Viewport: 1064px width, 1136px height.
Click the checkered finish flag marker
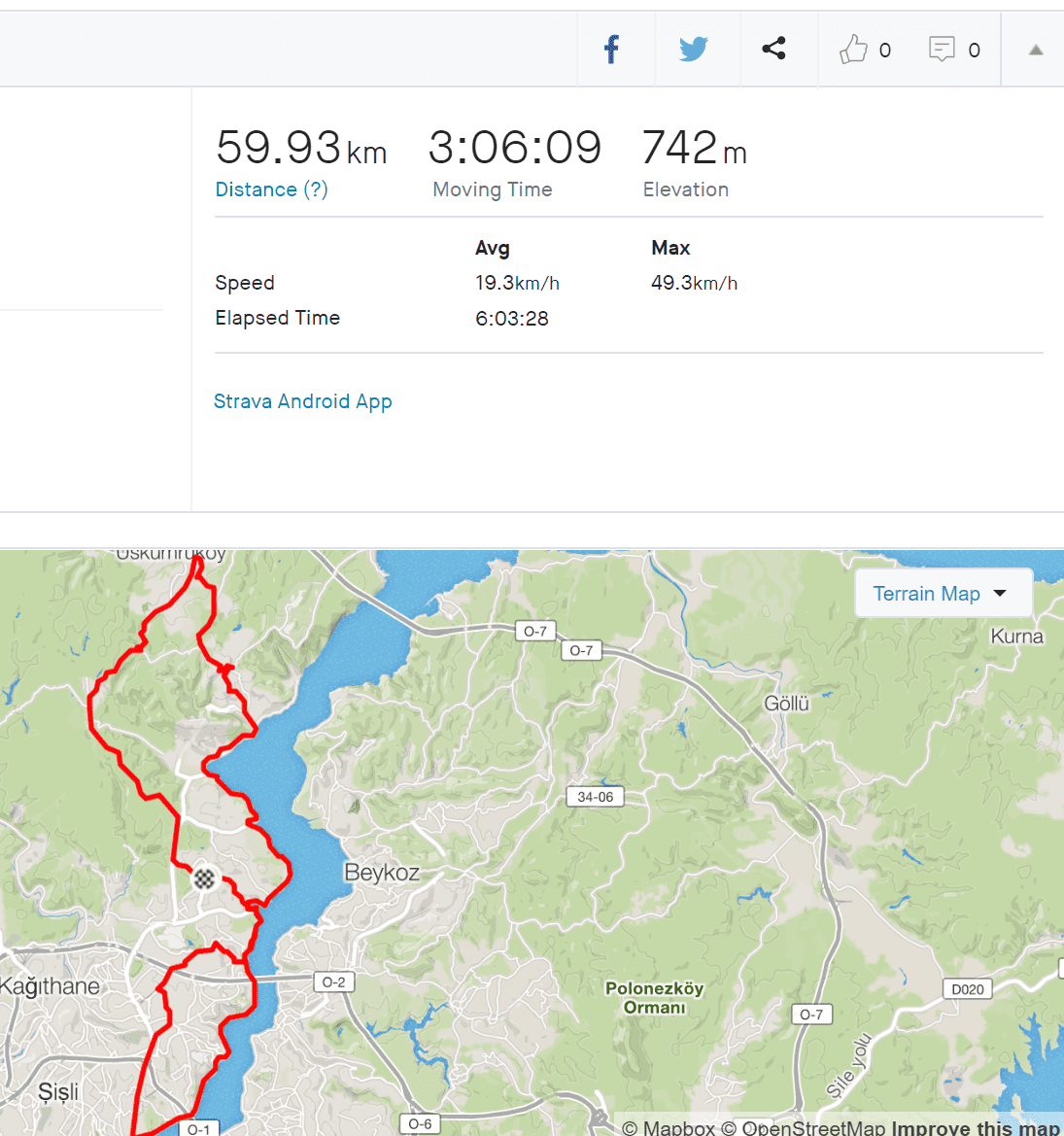click(x=203, y=878)
